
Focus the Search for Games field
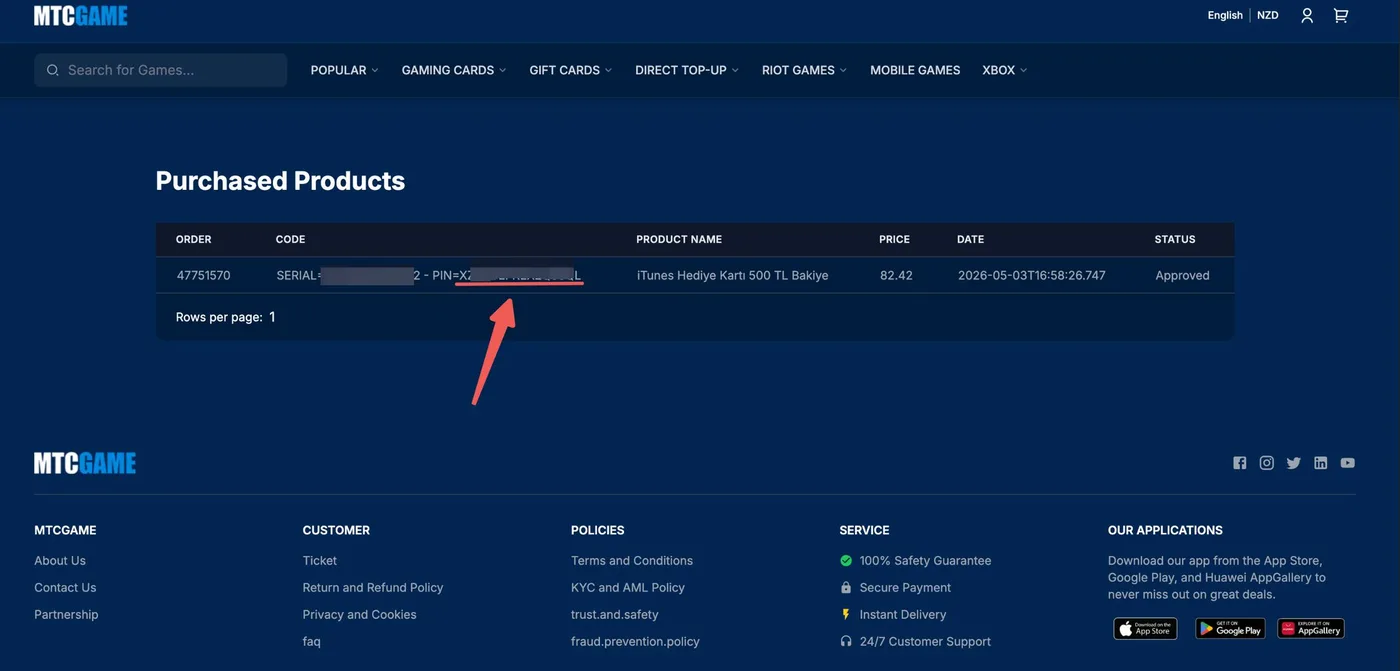(x=161, y=70)
